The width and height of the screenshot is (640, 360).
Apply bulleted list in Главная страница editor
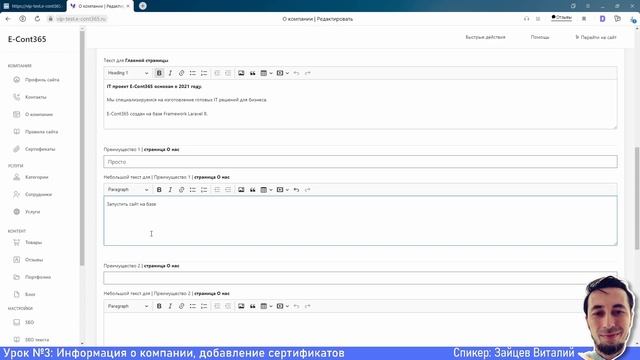click(x=193, y=73)
